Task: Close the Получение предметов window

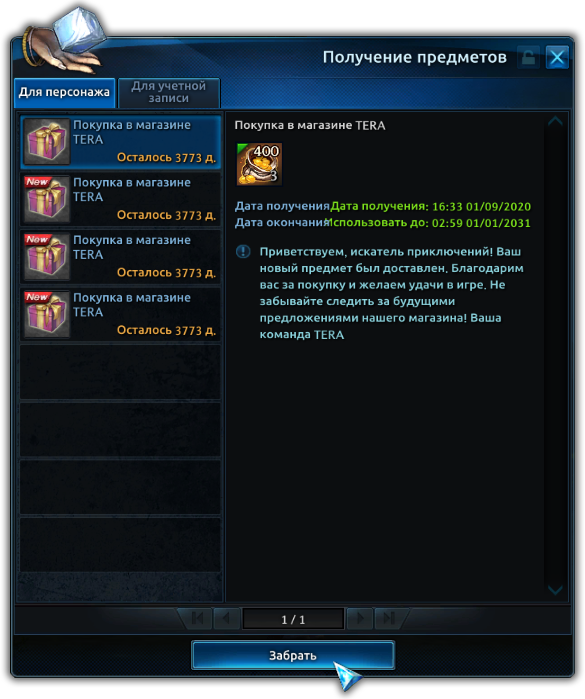Action: [x=557, y=57]
